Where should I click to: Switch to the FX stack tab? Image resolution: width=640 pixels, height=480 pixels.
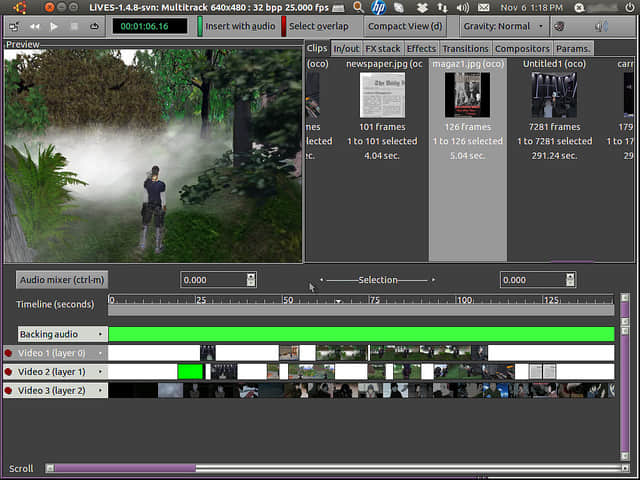pyautogui.click(x=383, y=48)
